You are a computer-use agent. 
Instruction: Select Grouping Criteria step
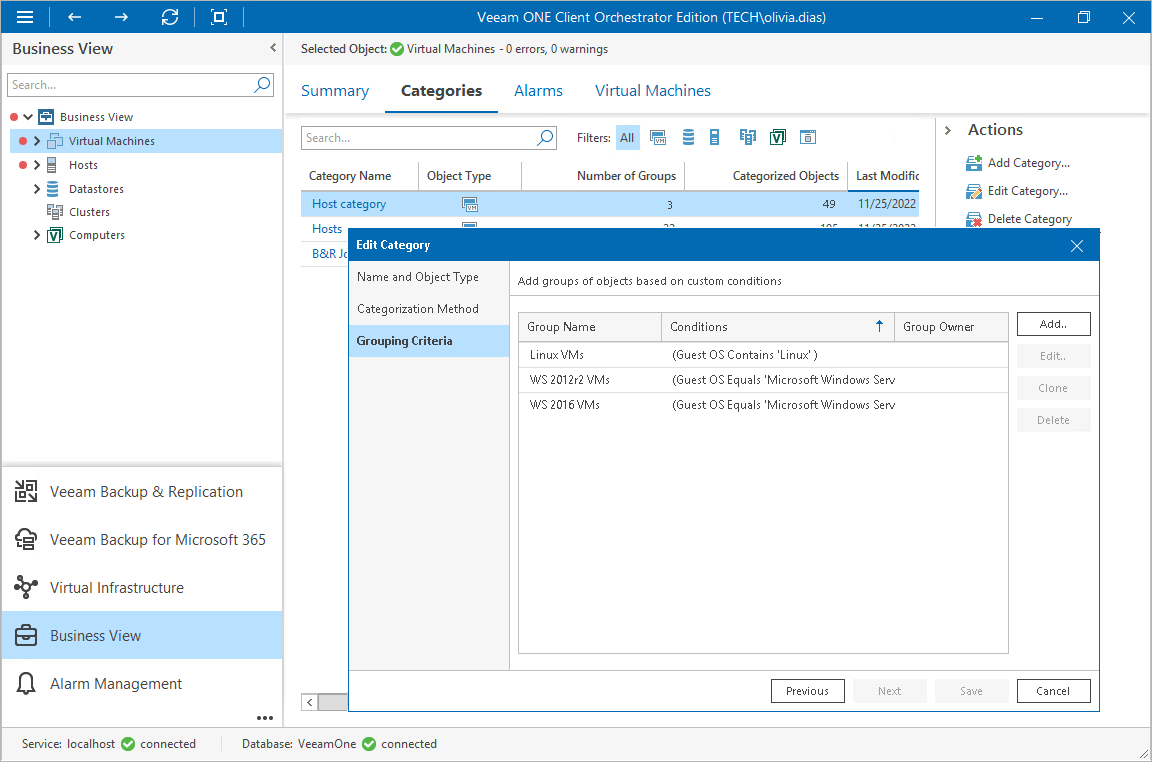point(429,341)
